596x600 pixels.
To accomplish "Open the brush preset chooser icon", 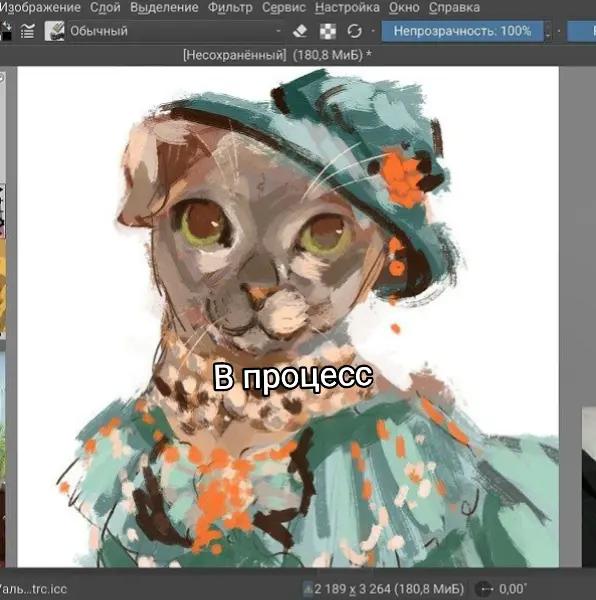I will [54, 31].
